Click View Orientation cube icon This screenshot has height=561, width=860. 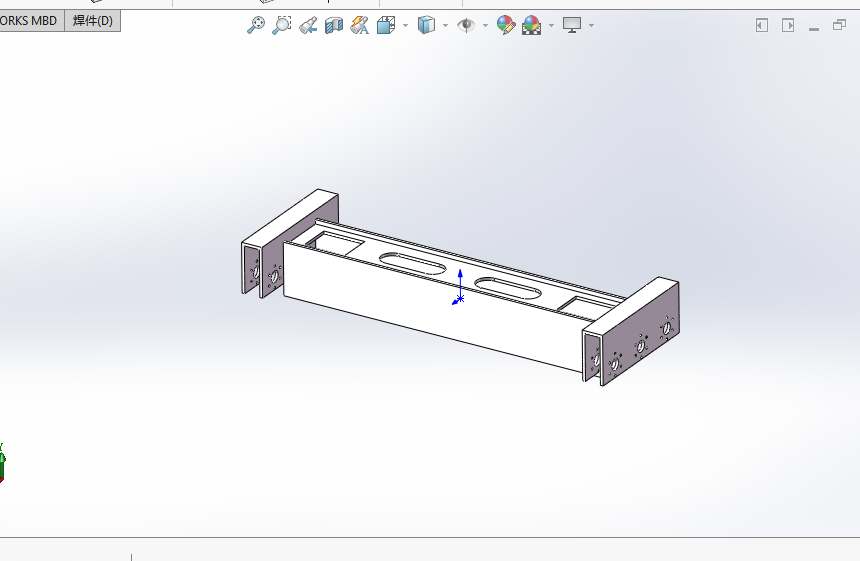click(386, 25)
